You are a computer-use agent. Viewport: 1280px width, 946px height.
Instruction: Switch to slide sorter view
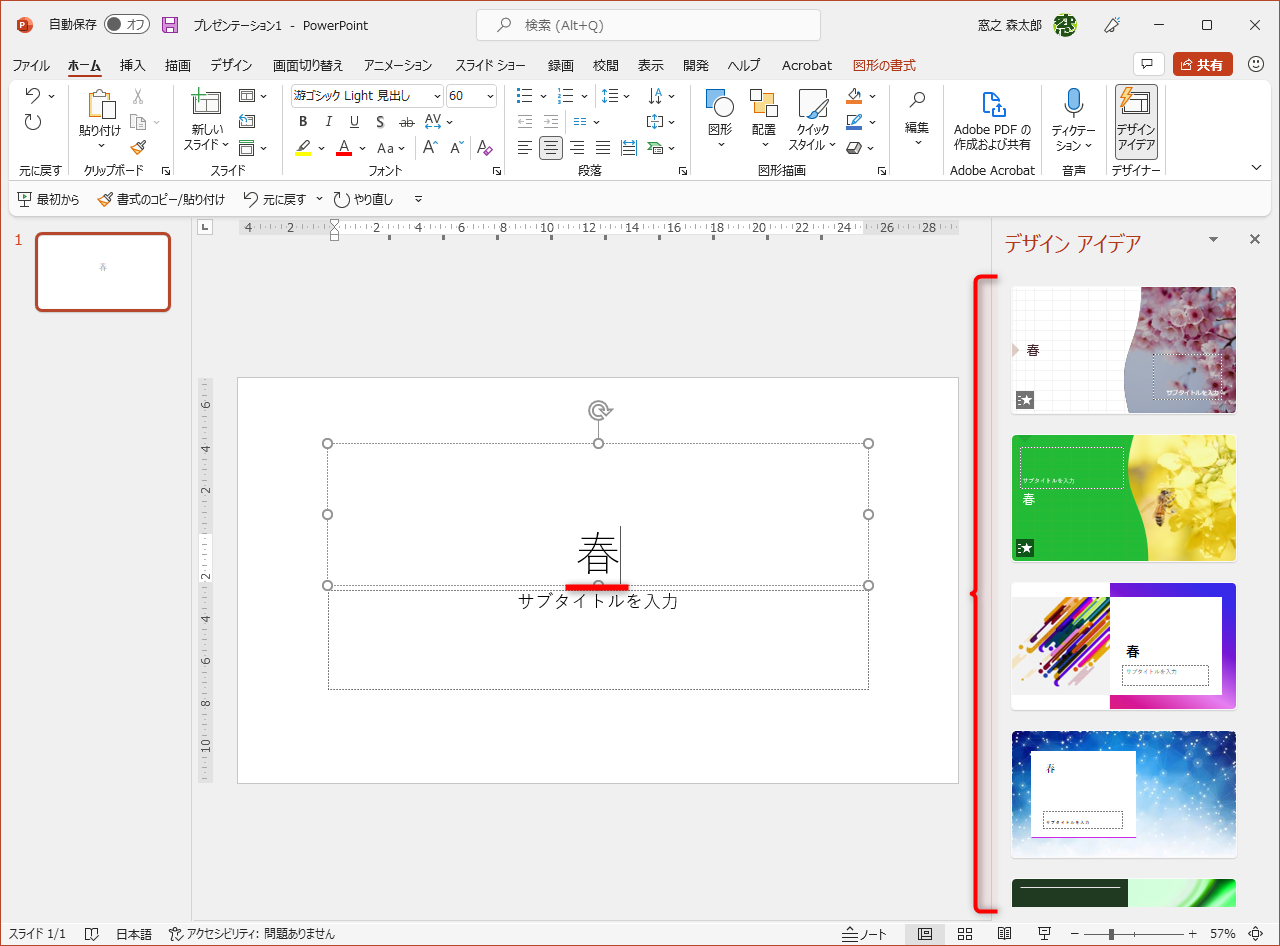(965, 934)
